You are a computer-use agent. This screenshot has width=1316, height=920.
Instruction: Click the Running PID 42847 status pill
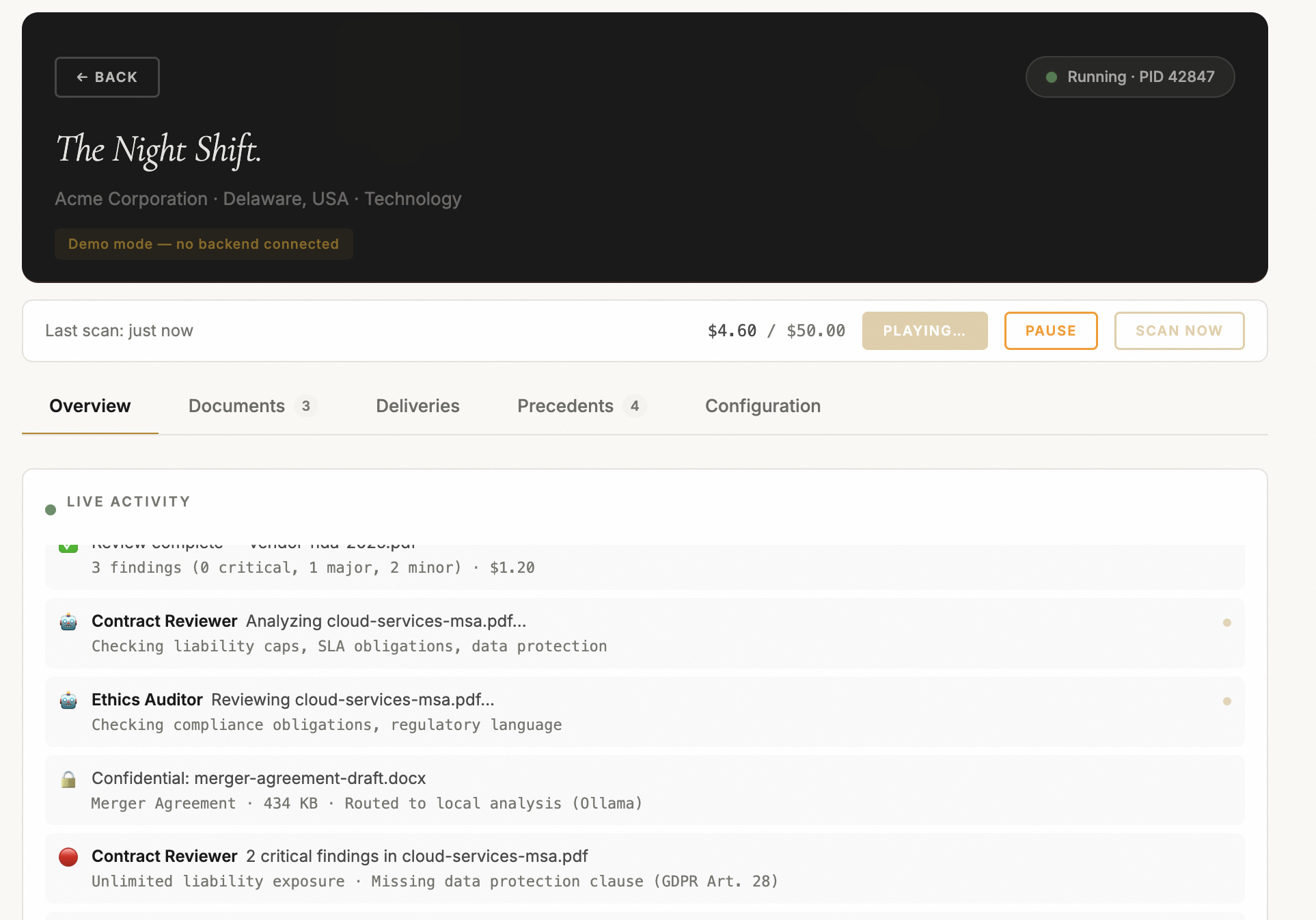click(1130, 77)
